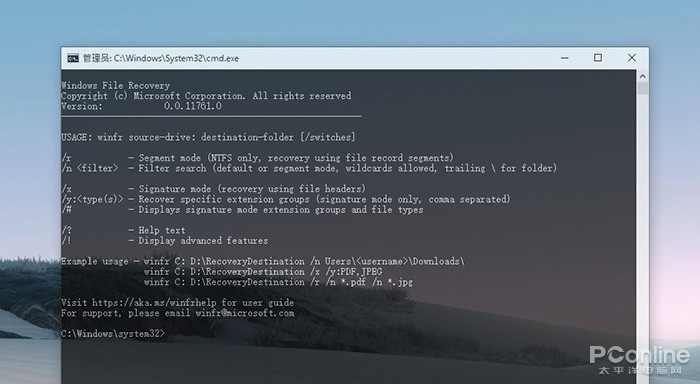Click scrollbar up arrow
This screenshot has width=700, height=384.
(642, 76)
